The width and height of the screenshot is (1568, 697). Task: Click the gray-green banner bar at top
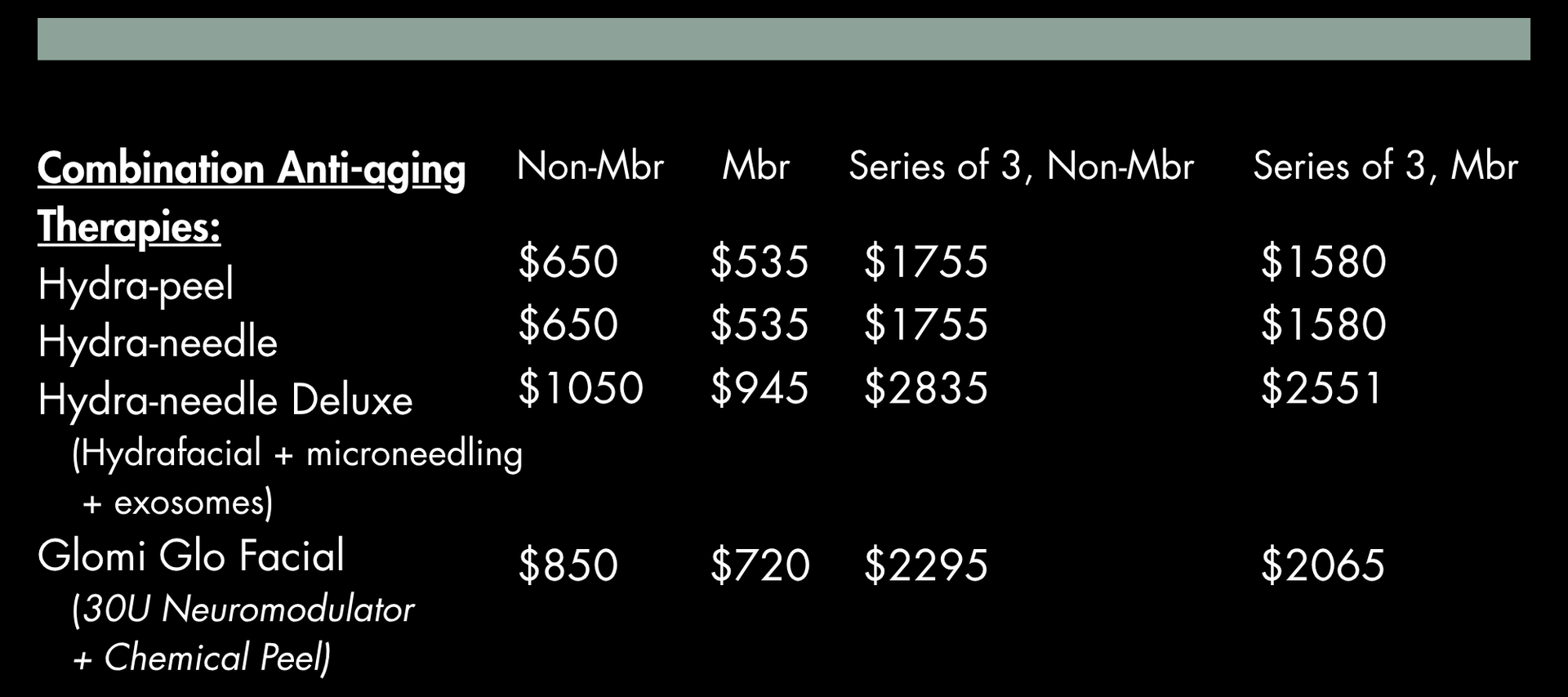(x=784, y=38)
